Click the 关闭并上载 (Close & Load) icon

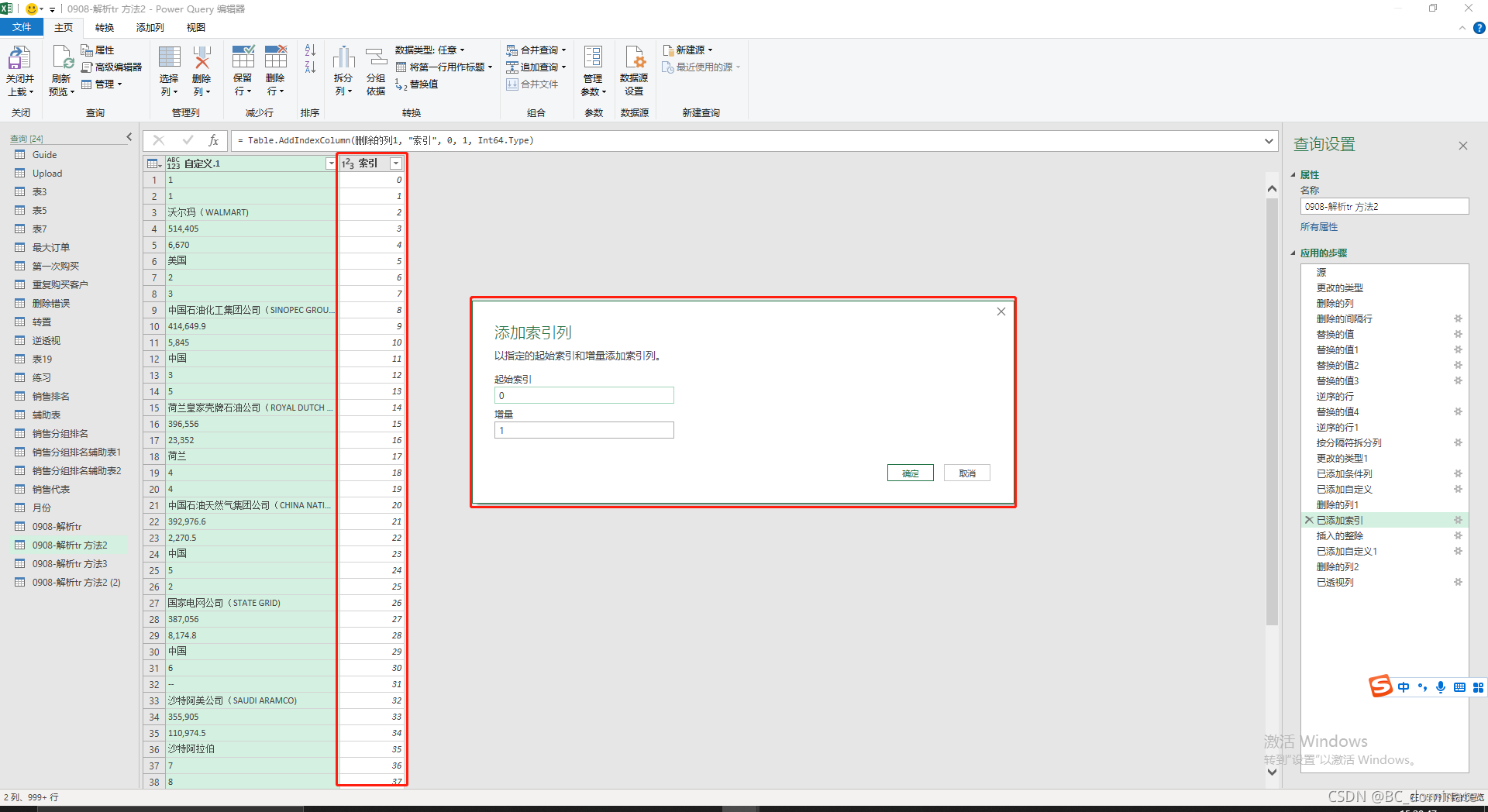[x=19, y=58]
